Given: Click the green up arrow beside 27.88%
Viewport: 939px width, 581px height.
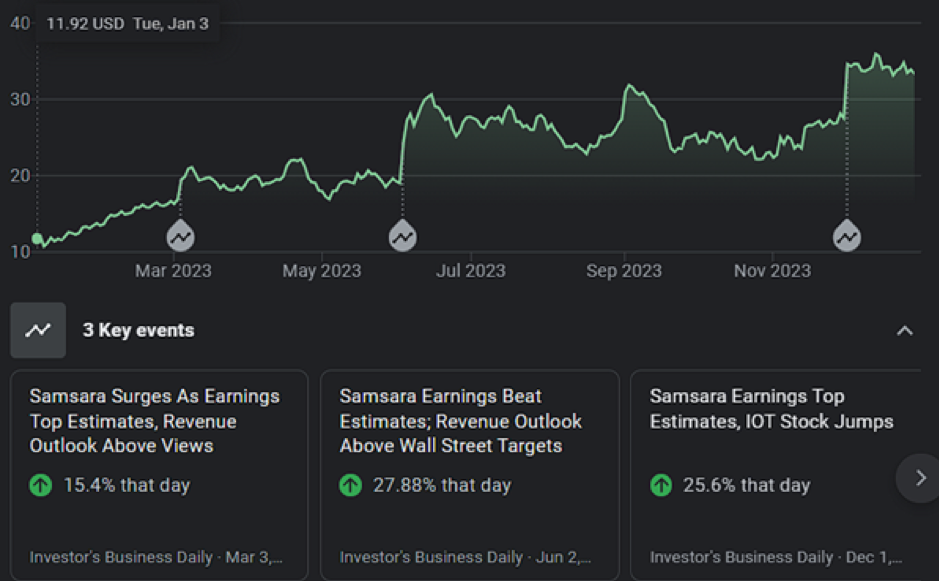Looking at the screenshot, I should (351, 486).
